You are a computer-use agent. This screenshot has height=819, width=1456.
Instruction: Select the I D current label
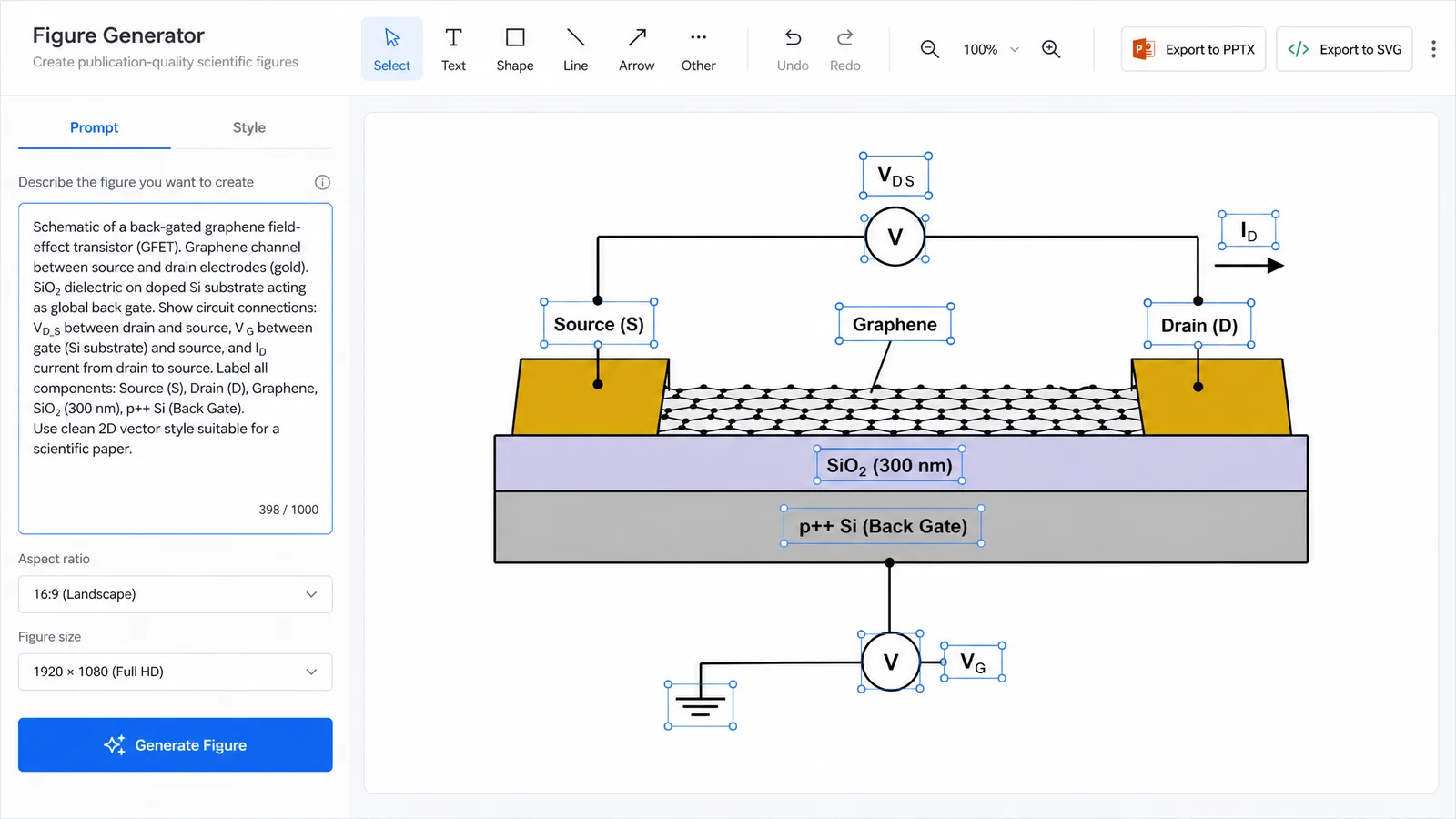1249,231
